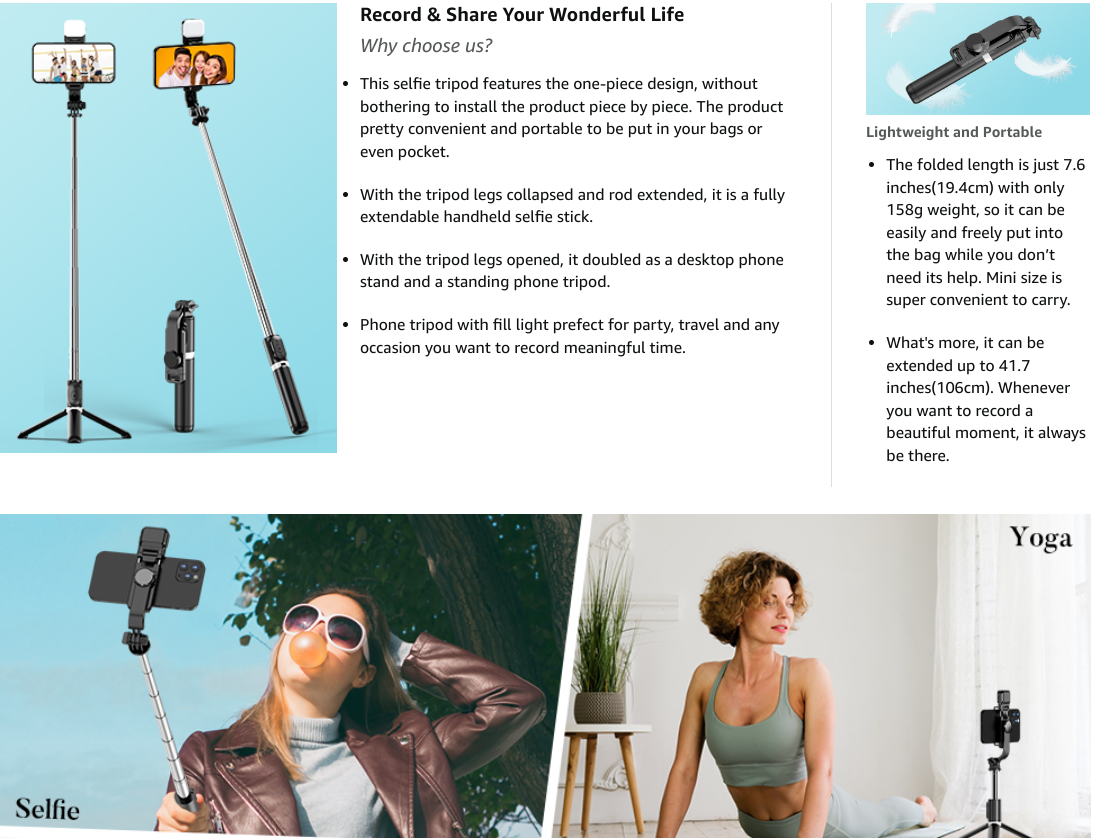Image resolution: width=1097 pixels, height=838 pixels.
Task: Click the black tripod legs at base
Action: point(74,423)
